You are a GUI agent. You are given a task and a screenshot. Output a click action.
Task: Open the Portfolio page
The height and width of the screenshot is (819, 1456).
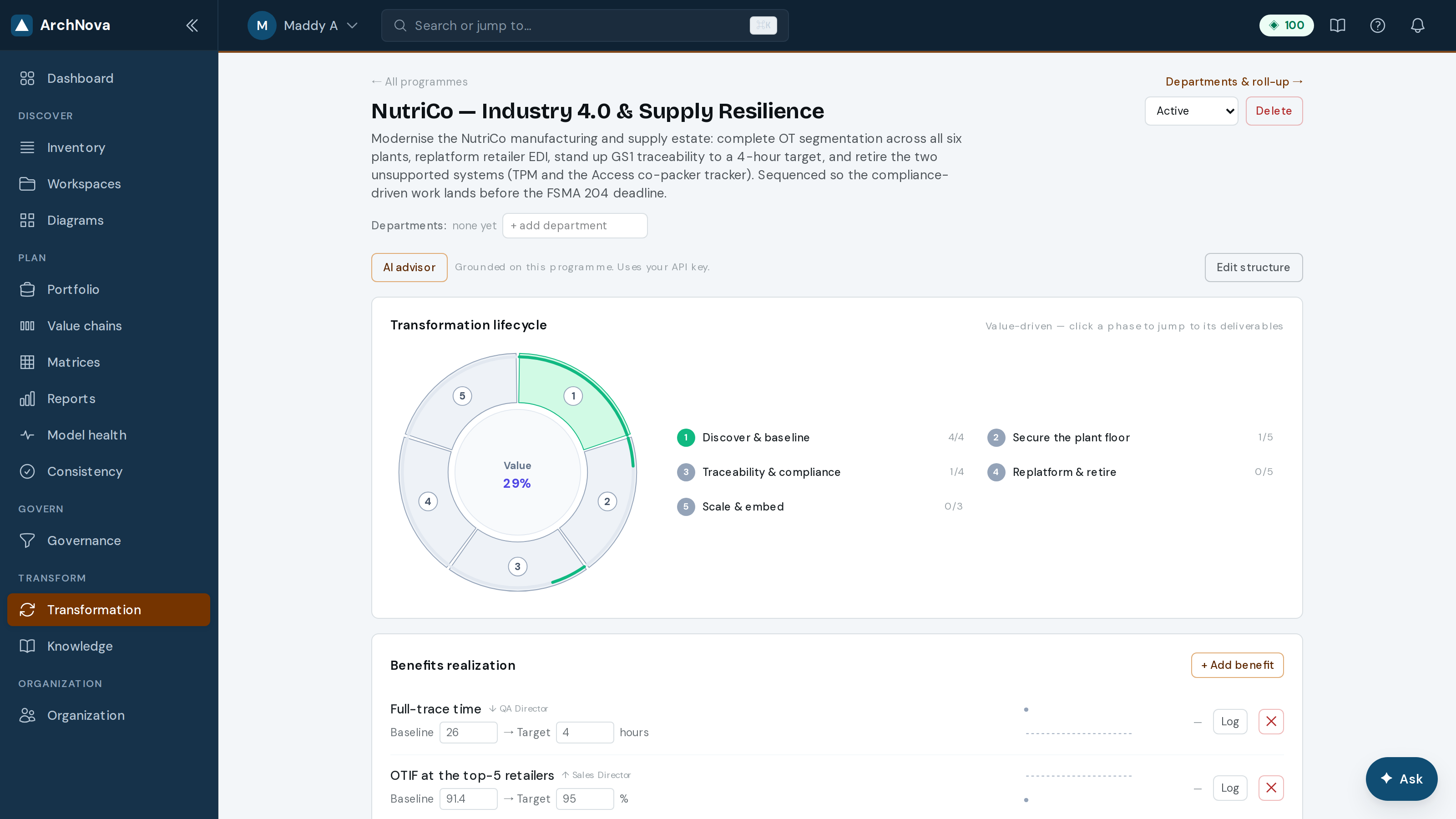click(x=109, y=289)
